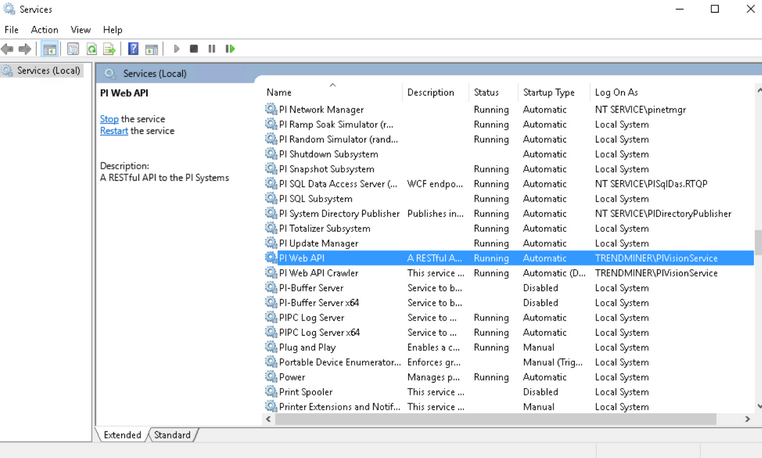Click the vertical scrollbar of the services list
Screen dimensions: 762x458
click(x=757, y=300)
